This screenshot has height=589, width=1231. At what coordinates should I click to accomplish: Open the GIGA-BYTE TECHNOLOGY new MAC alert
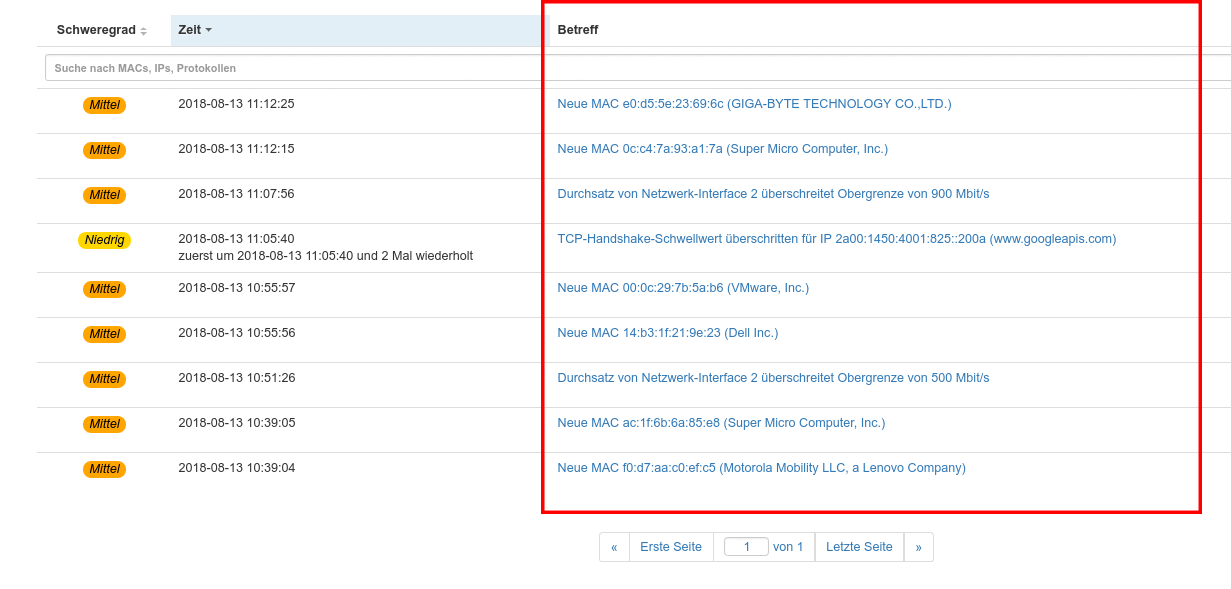[x=754, y=104]
